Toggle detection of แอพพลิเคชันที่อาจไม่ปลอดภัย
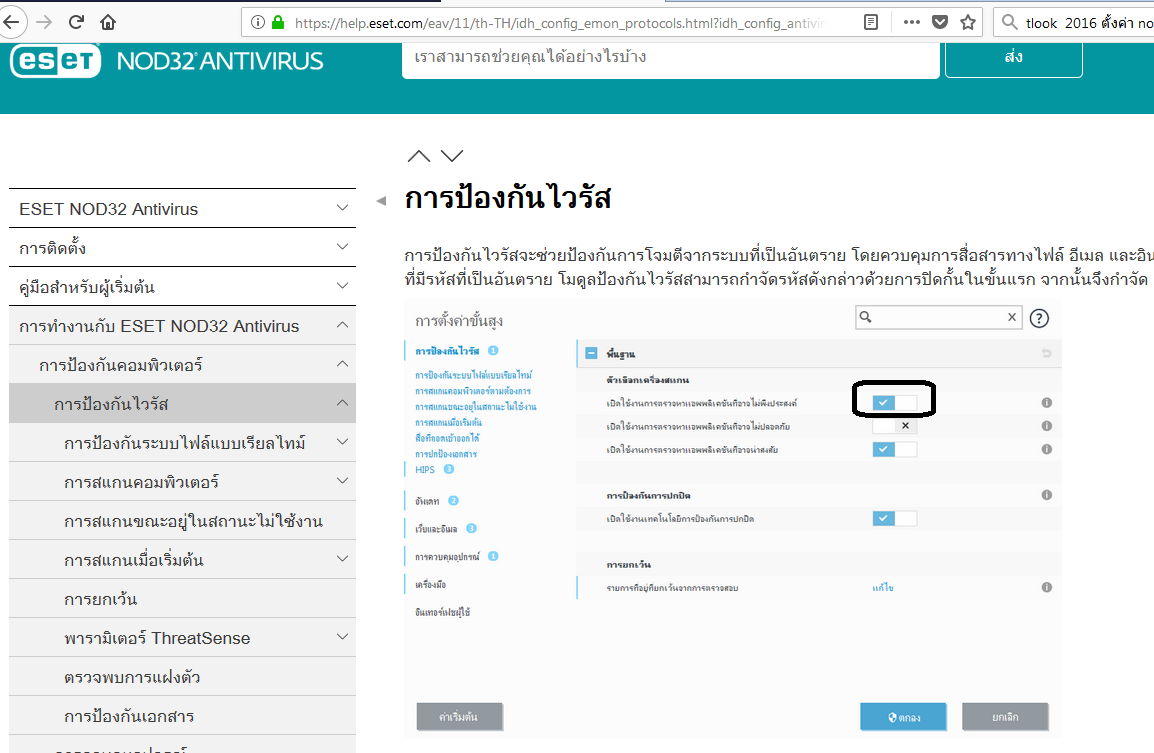This screenshot has height=753, width=1154. coord(894,425)
